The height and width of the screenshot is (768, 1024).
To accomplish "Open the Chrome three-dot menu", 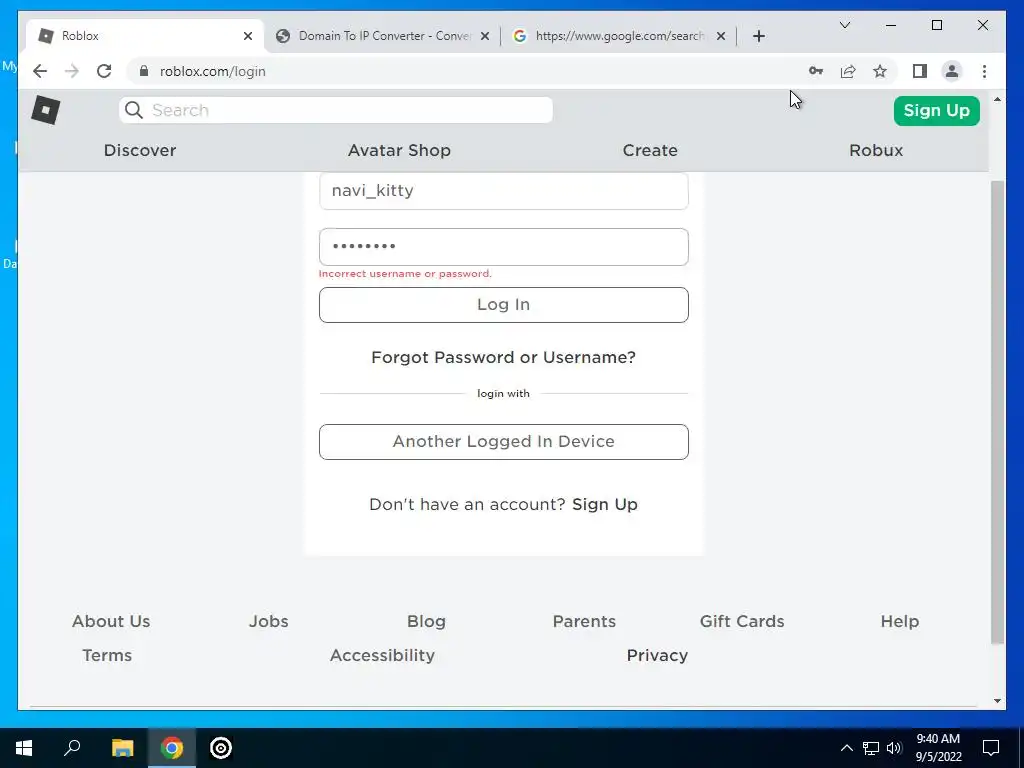I will [984, 71].
